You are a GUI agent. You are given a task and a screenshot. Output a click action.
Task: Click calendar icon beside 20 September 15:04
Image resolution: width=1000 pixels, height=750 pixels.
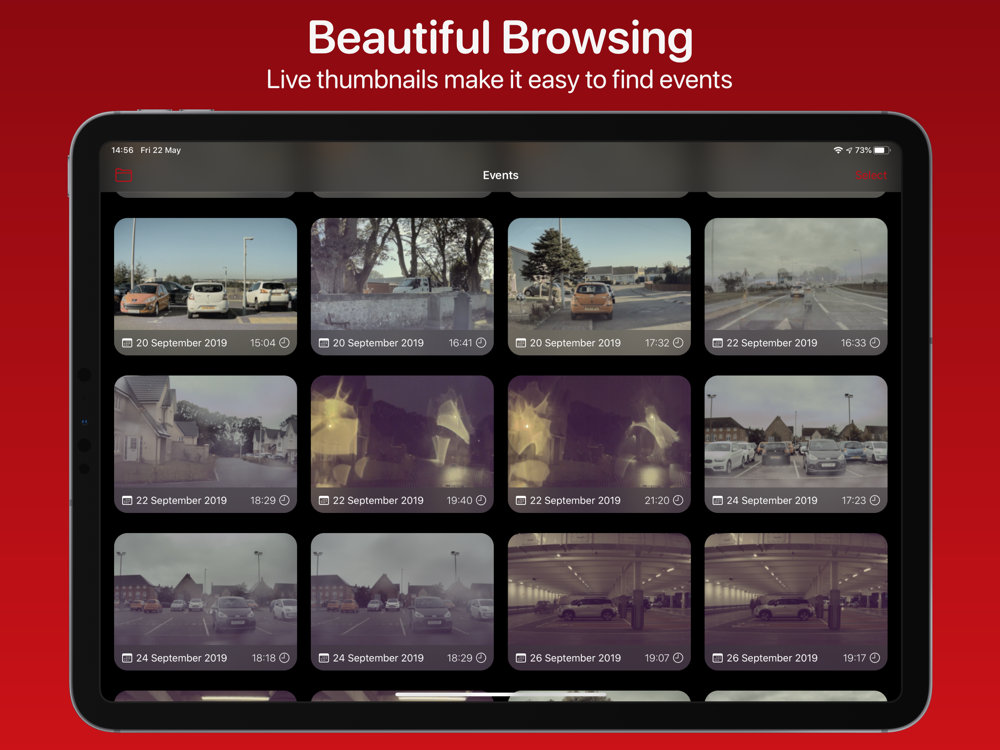(127, 343)
